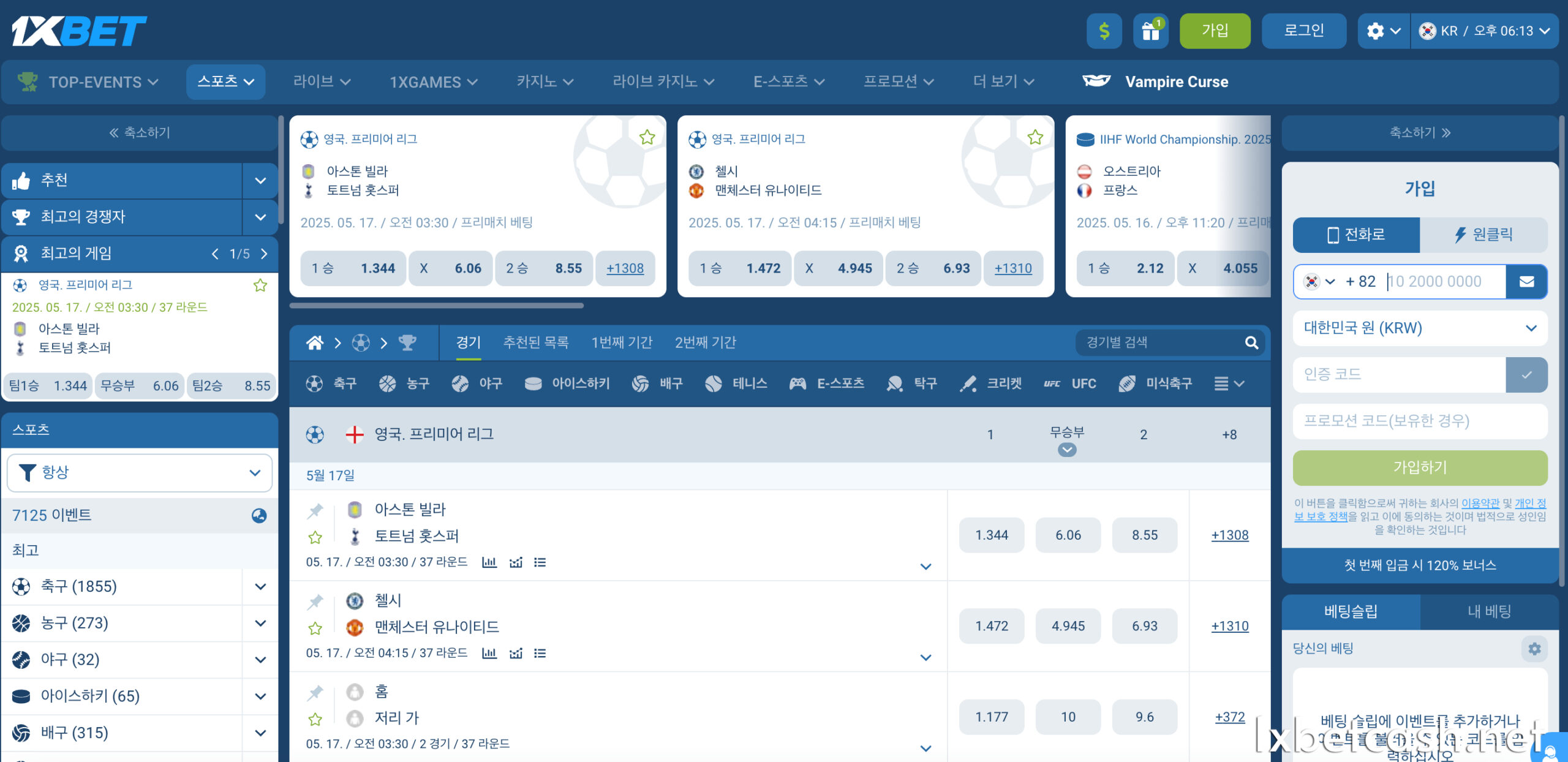This screenshot has height=762, width=1568.
Task: Click the search magnifier icon
Action: (x=1251, y=342)
